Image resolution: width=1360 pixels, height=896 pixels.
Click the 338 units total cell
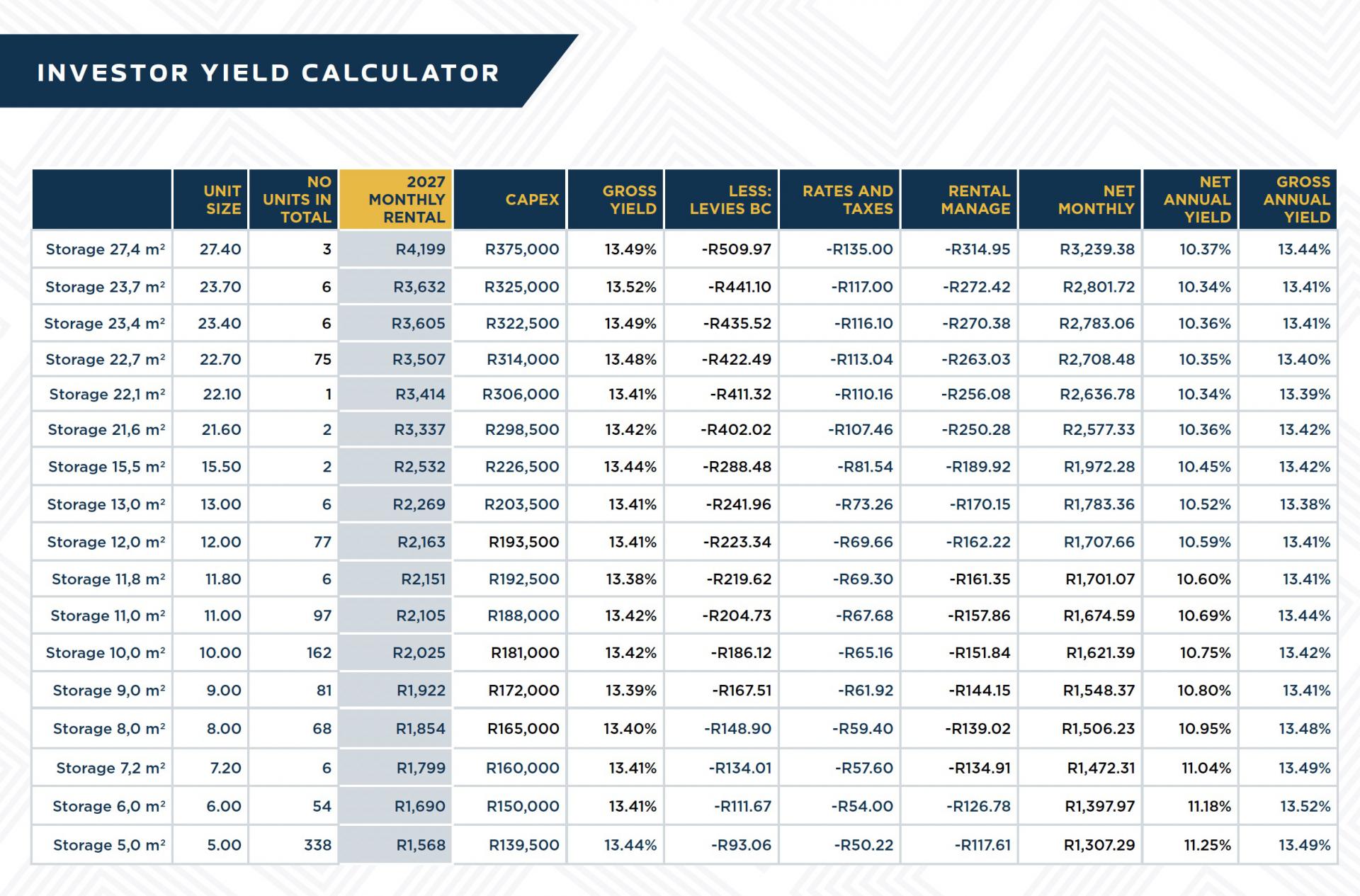[317, 845]
